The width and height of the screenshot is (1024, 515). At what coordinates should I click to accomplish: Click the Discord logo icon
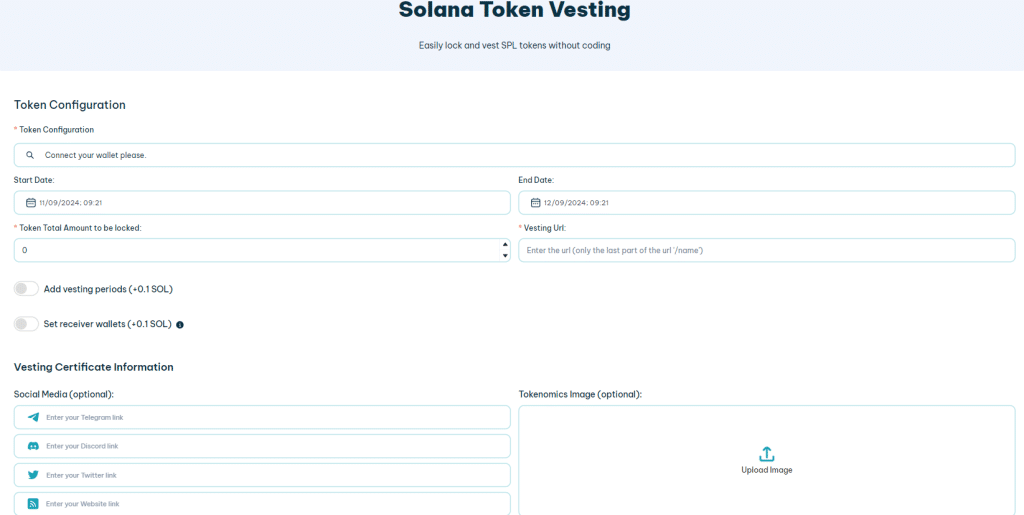coord(33,446)
